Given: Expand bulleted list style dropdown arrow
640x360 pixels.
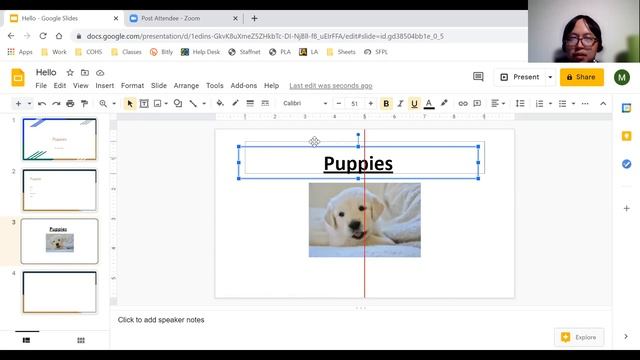Looking at the screenshot, I should 573,104.
